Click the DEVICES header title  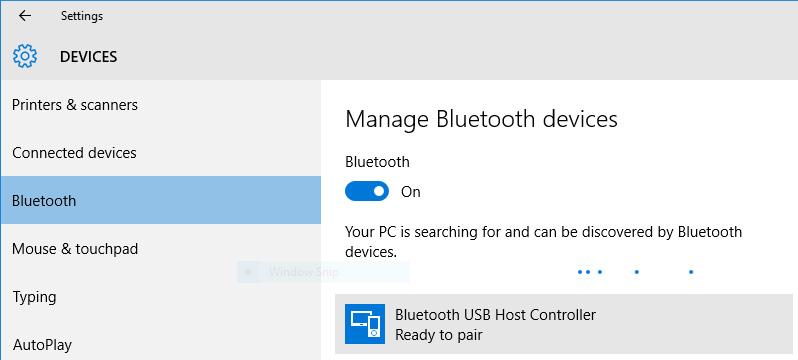point(89,57)
